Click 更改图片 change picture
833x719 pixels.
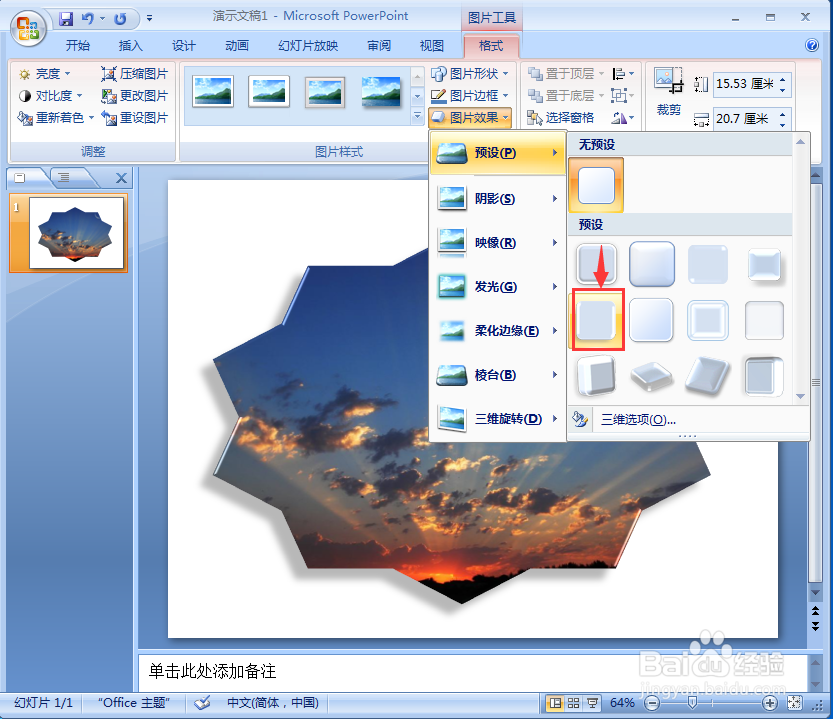click(x=135, y=96)
